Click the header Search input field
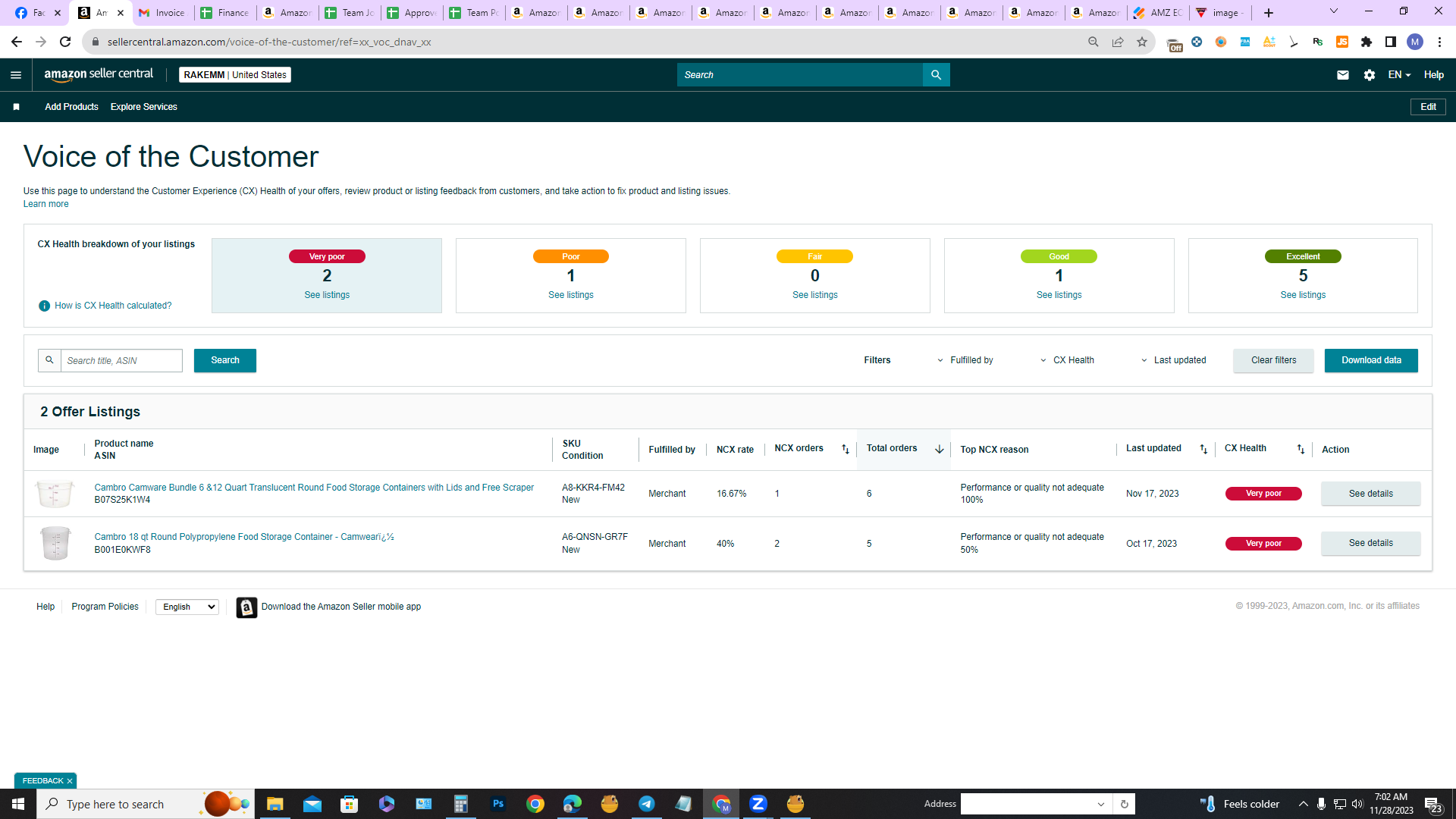 (x=800, y=74)
